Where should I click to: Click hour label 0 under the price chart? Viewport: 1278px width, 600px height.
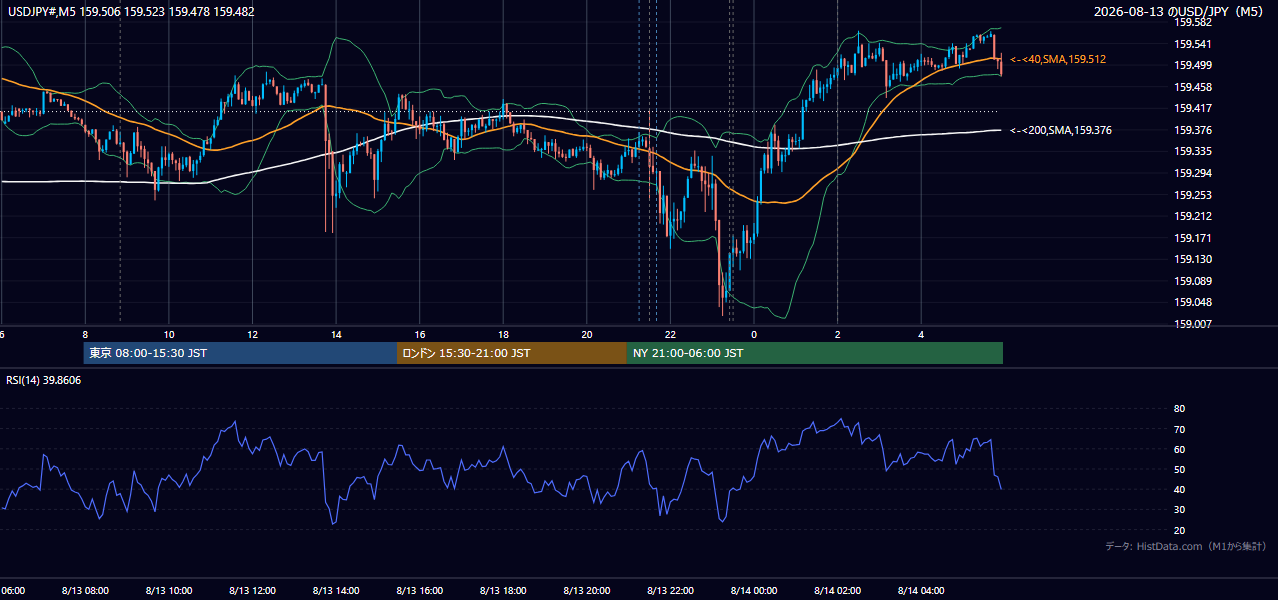755,335
